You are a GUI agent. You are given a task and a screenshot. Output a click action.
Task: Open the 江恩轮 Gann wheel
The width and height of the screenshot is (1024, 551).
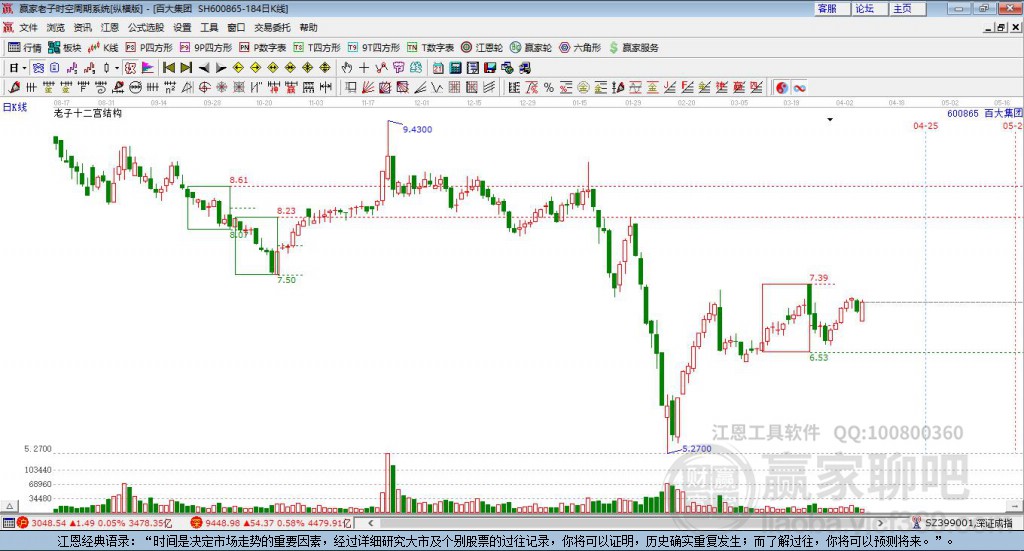[482, 48]
